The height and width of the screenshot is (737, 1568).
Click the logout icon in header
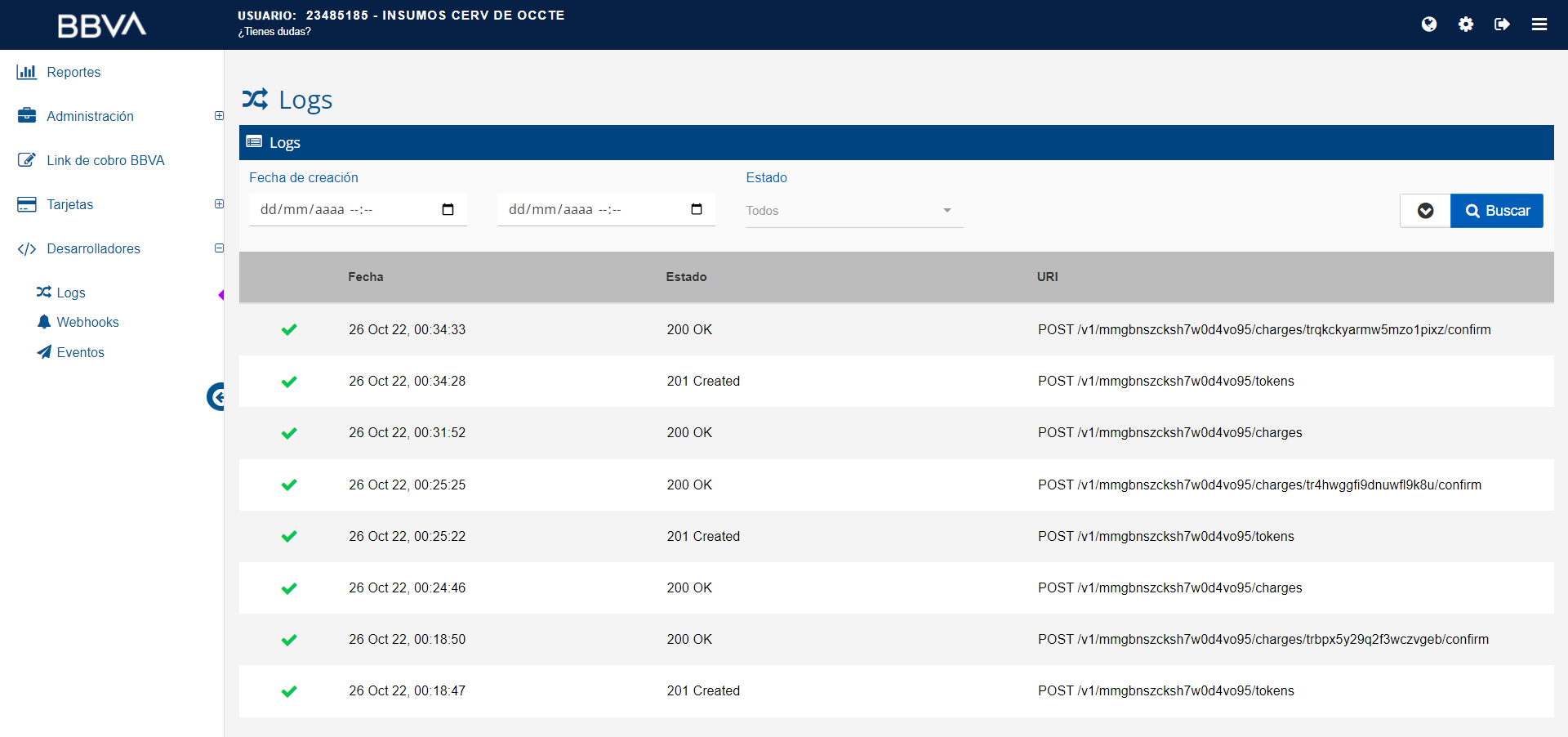[x=1502, y=25]
